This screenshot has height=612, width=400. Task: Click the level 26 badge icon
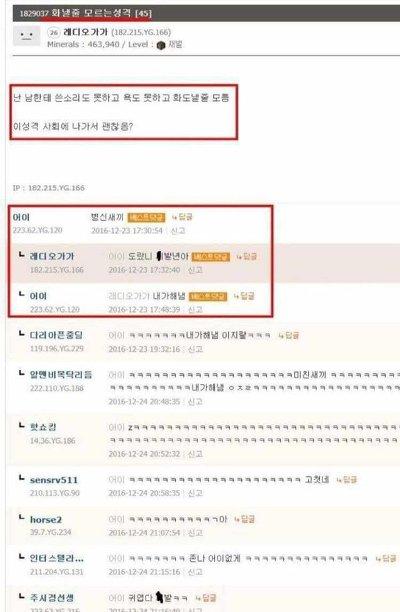pyautogui.click(x=53, y=32)
